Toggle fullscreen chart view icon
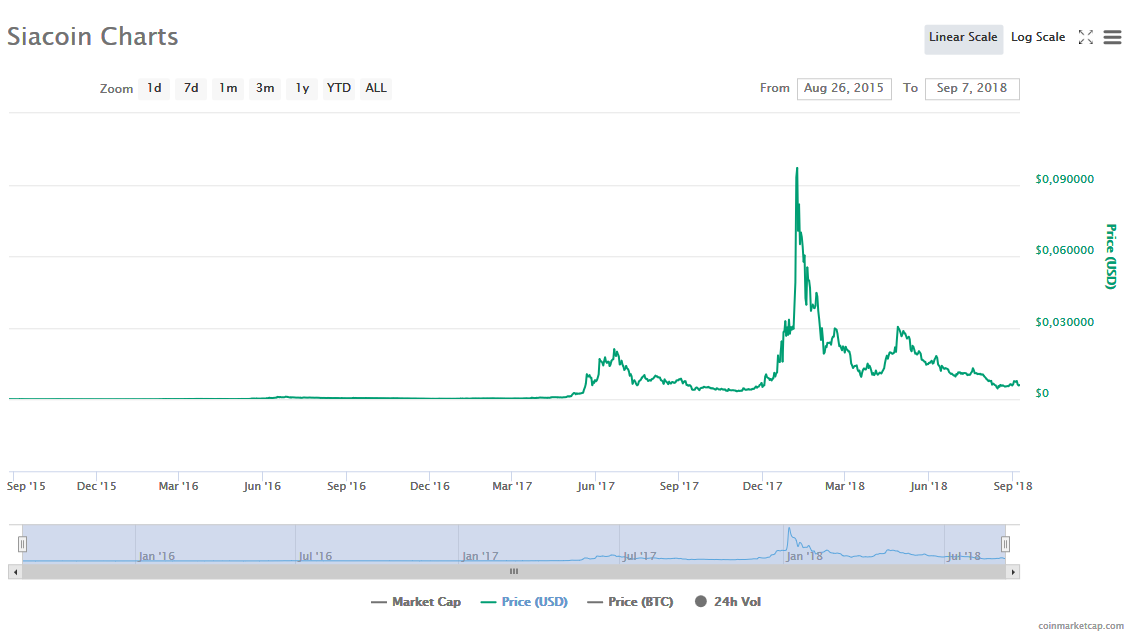The height and width of the screenshot is (643, 1137). (x=1086, y=37)
